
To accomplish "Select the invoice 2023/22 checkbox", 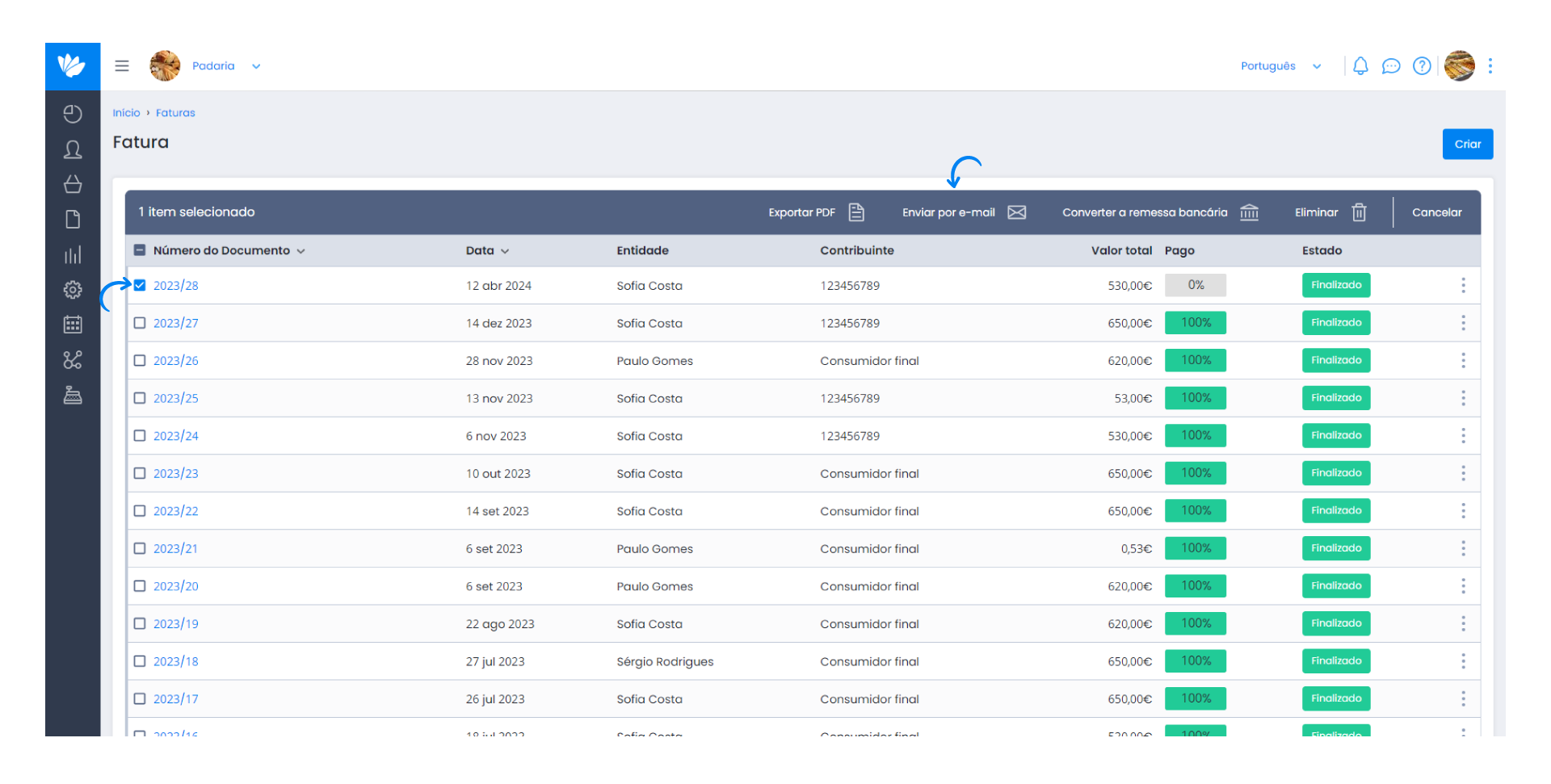I will [x=140, y=511].
